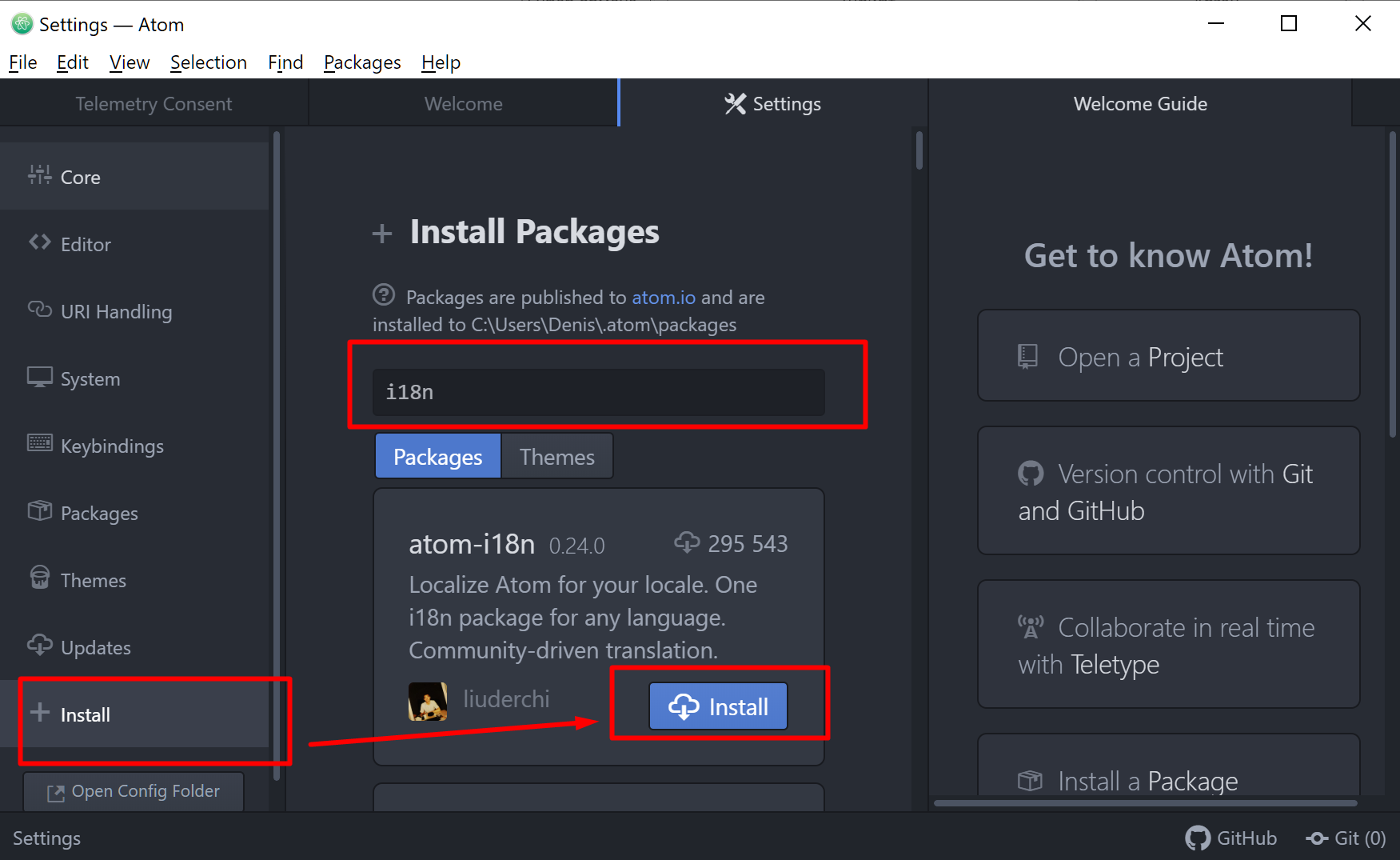Screen dimensions: 1400x860
Task: Click the Welcome Guide vertical scrollbar
Action: coord(1392,284)
